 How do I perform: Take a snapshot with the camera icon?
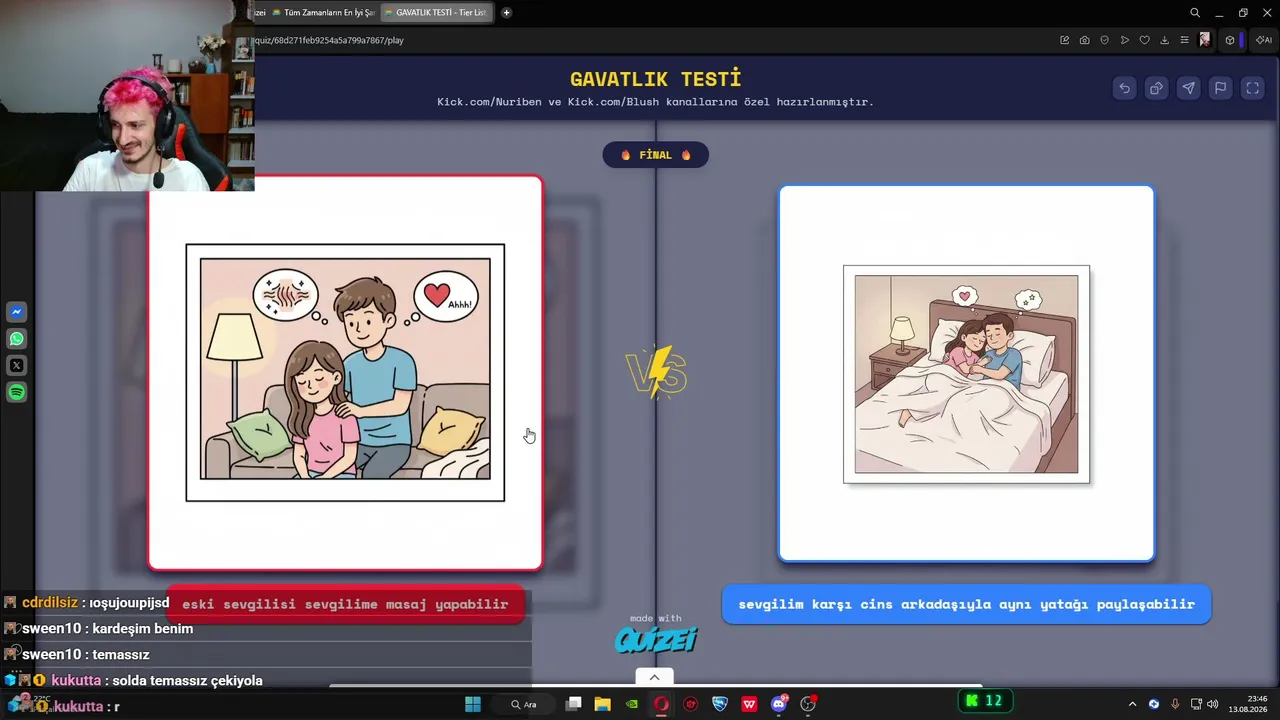(x=1085, y=40)
